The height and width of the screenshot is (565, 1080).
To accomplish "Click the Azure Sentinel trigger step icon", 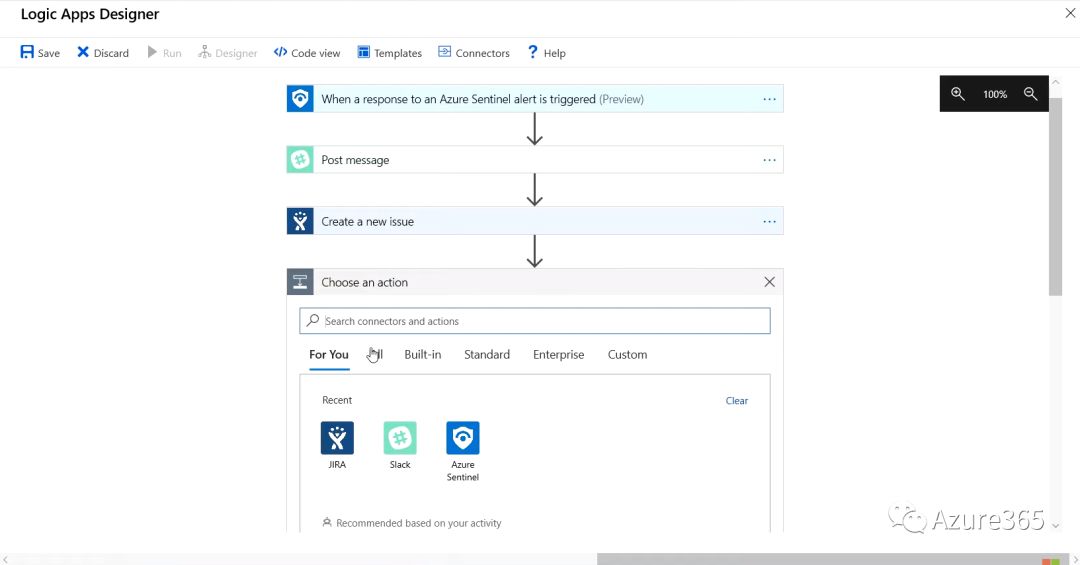I will 300,99.
